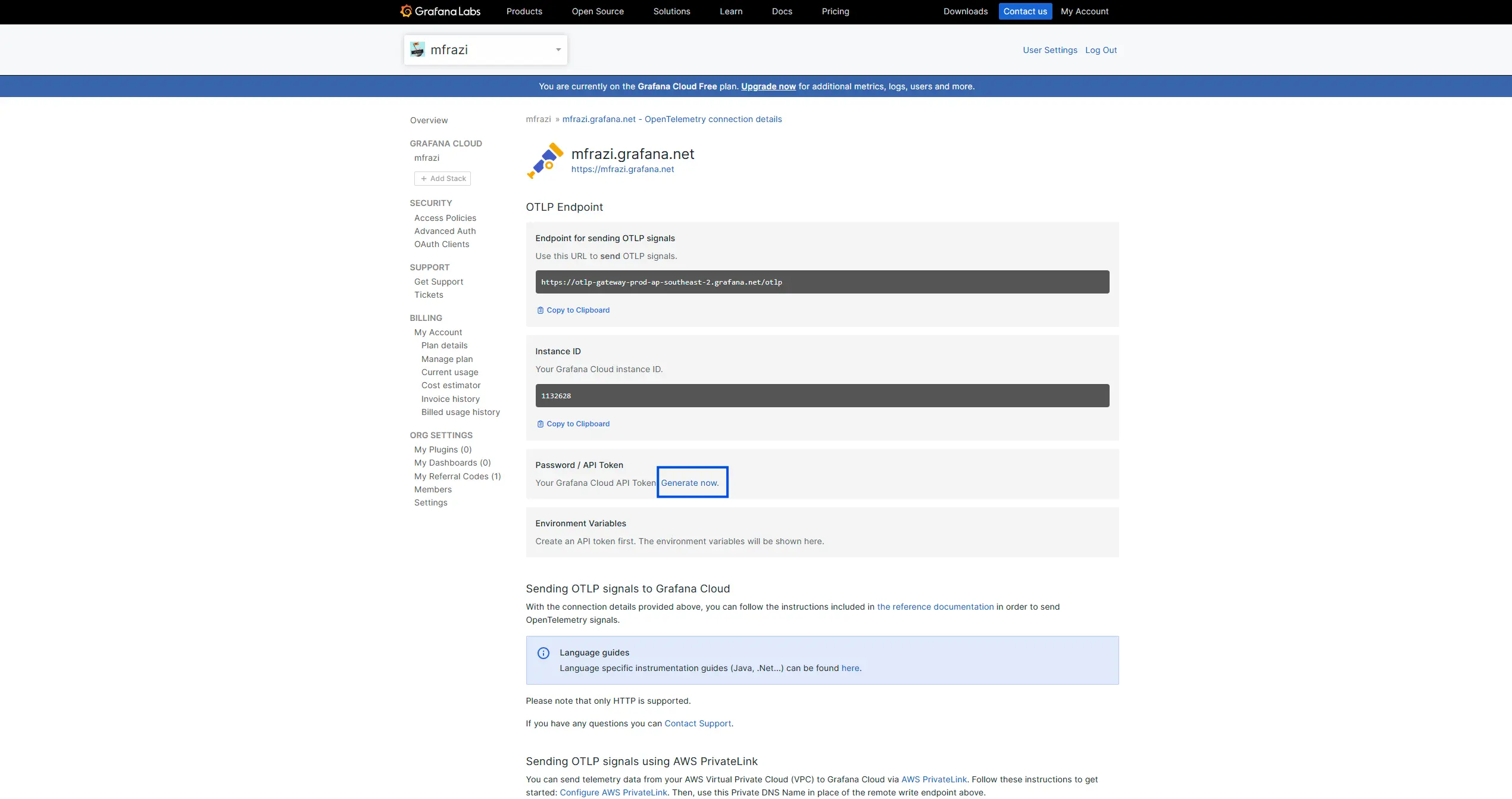Open the Products menu
Image resolution: width=1512 pixels, height=799 pixels.
click(524, 11)
